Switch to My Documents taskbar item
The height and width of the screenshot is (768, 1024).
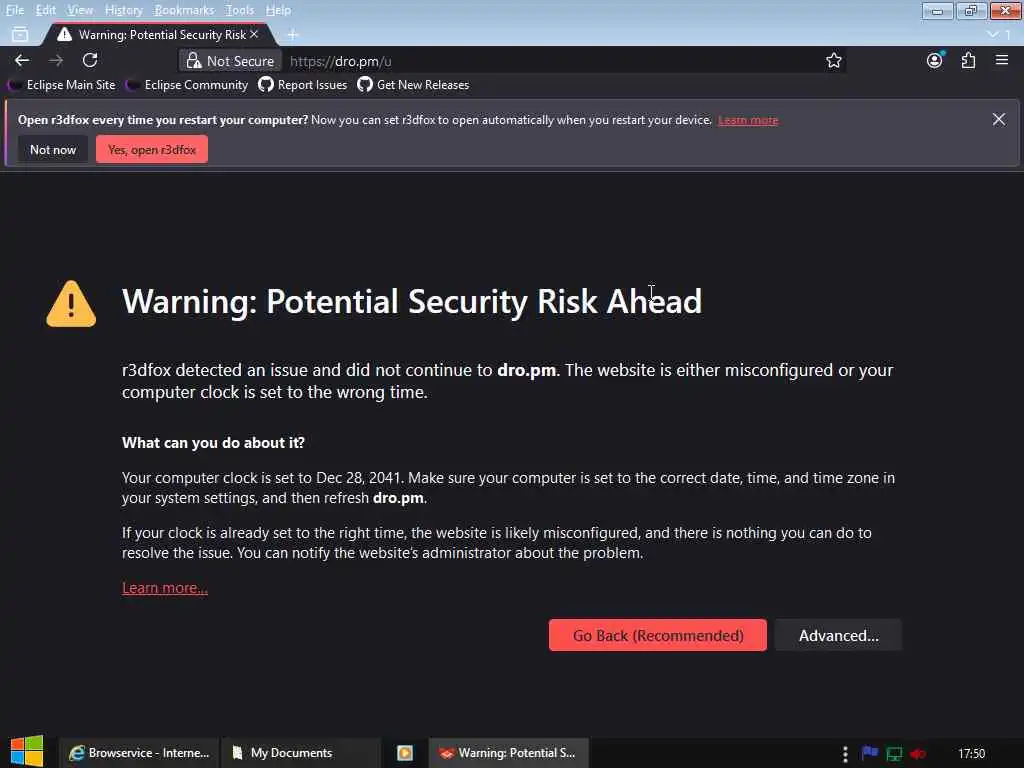(300, 753)
